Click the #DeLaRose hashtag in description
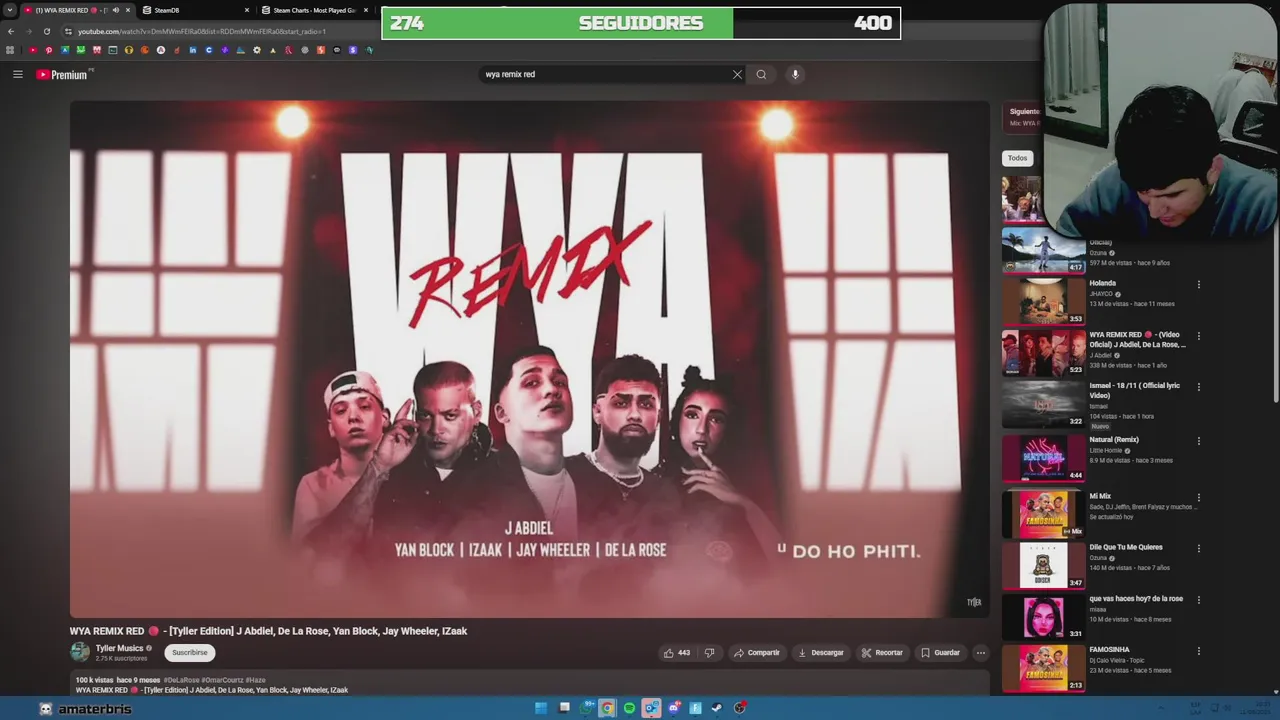Image resolution: width=1280 pixels, height=720 pixels. 182,680
